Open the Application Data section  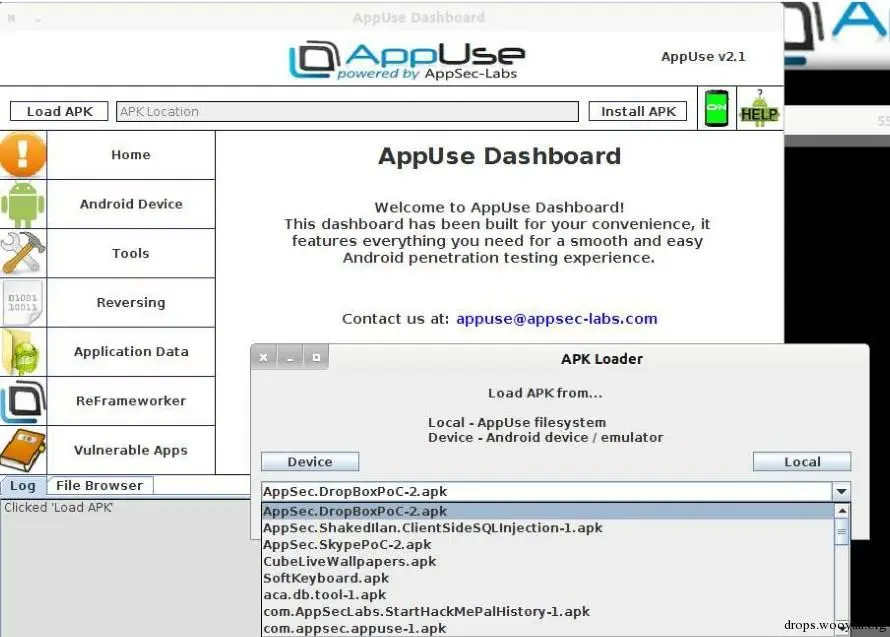[131, 352]
